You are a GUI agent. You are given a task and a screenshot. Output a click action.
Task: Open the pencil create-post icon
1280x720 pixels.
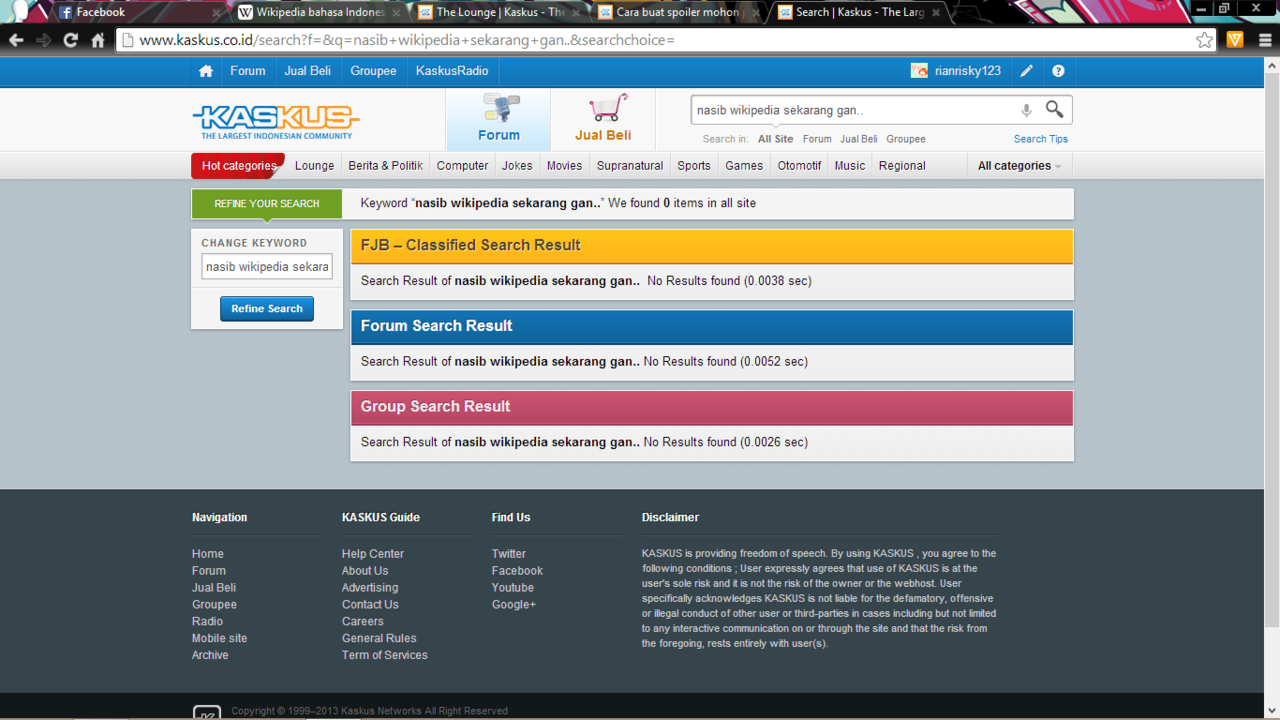point(1026,71)
